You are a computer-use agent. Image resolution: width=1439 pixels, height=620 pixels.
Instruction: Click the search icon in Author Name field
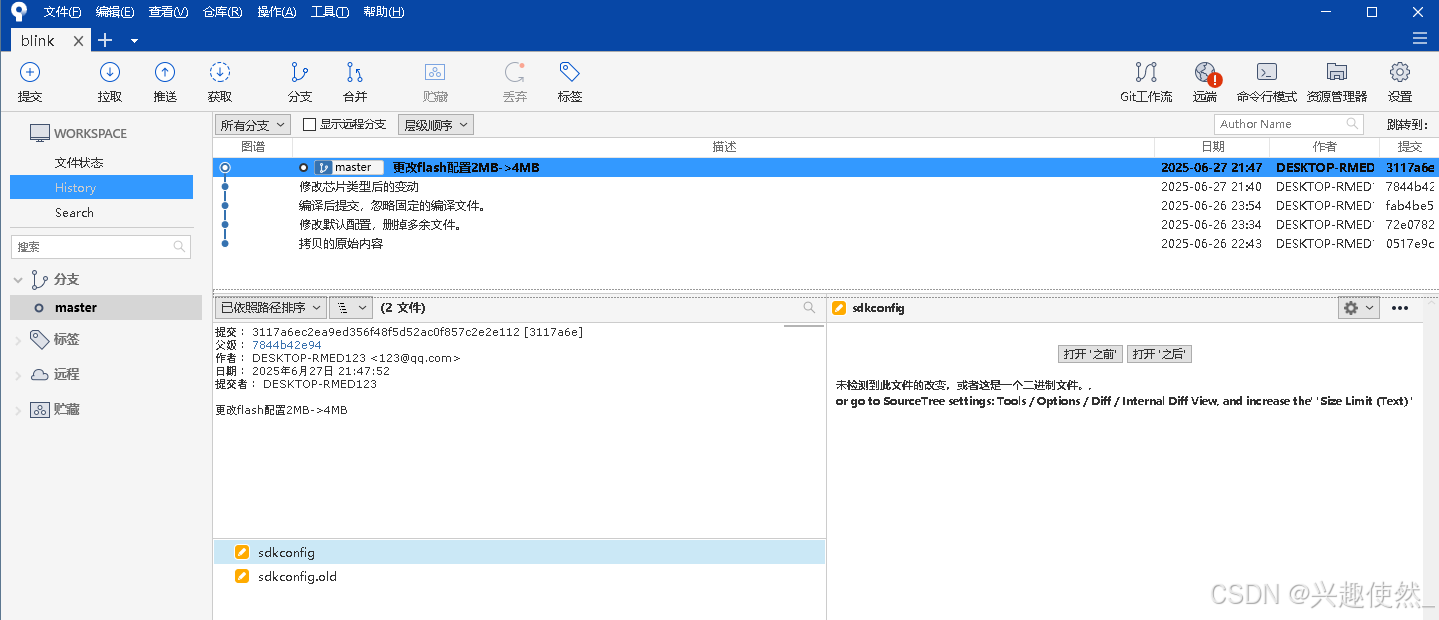1353,124
